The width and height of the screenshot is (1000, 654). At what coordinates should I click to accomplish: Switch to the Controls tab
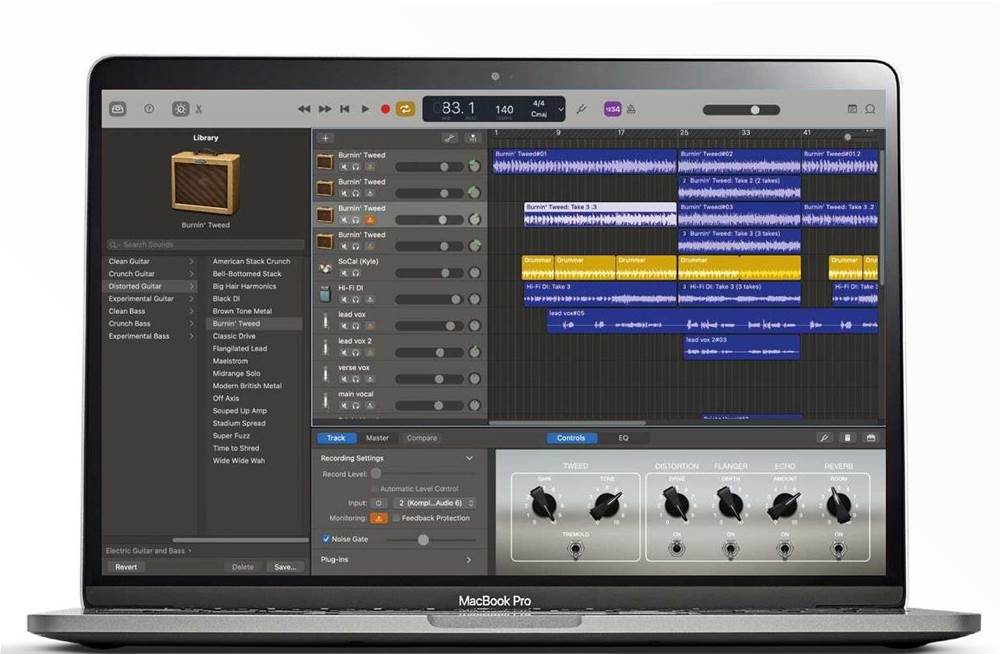tap(571, 438)
